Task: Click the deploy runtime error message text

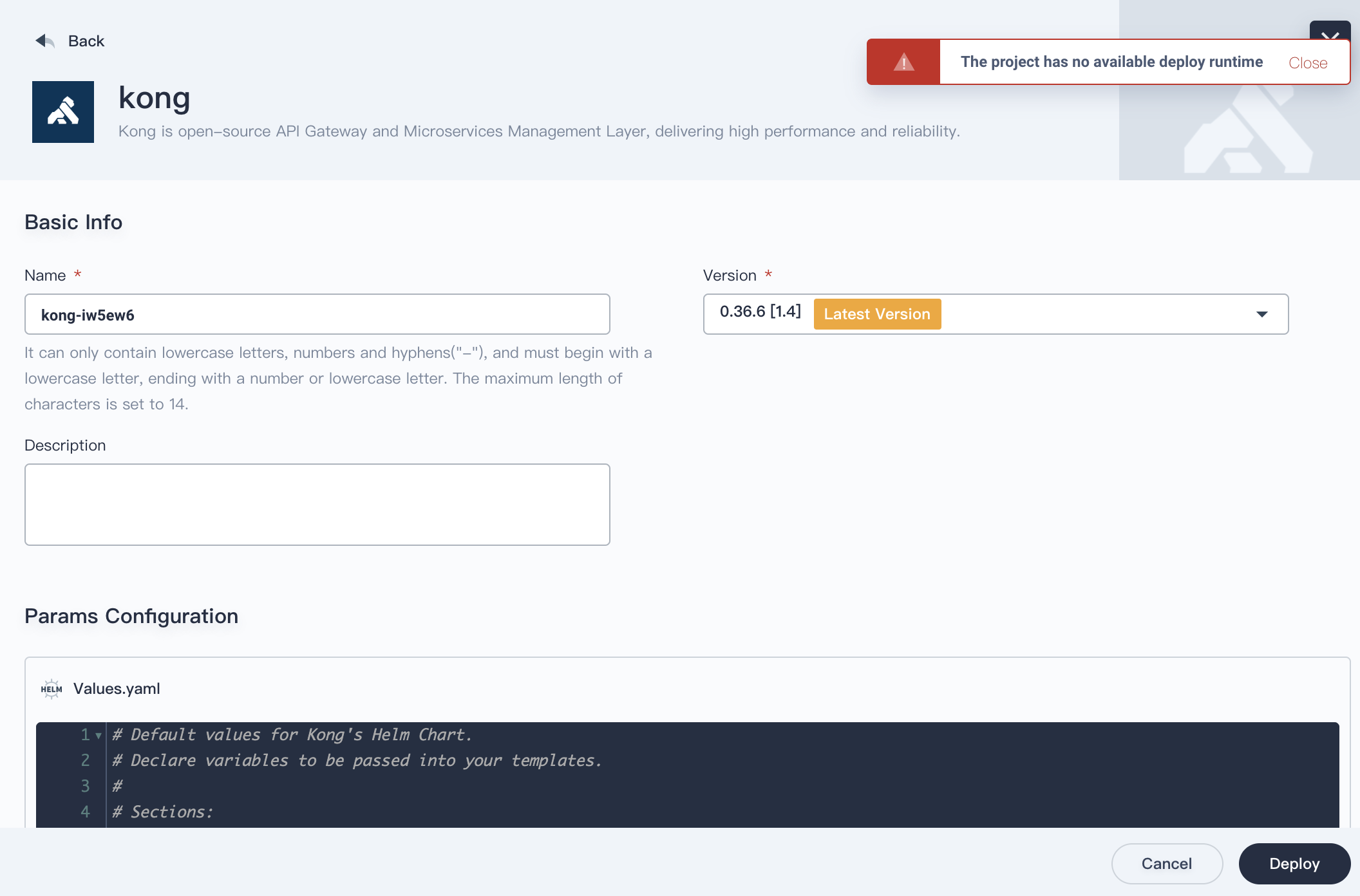Action: tap(1111, 62)
